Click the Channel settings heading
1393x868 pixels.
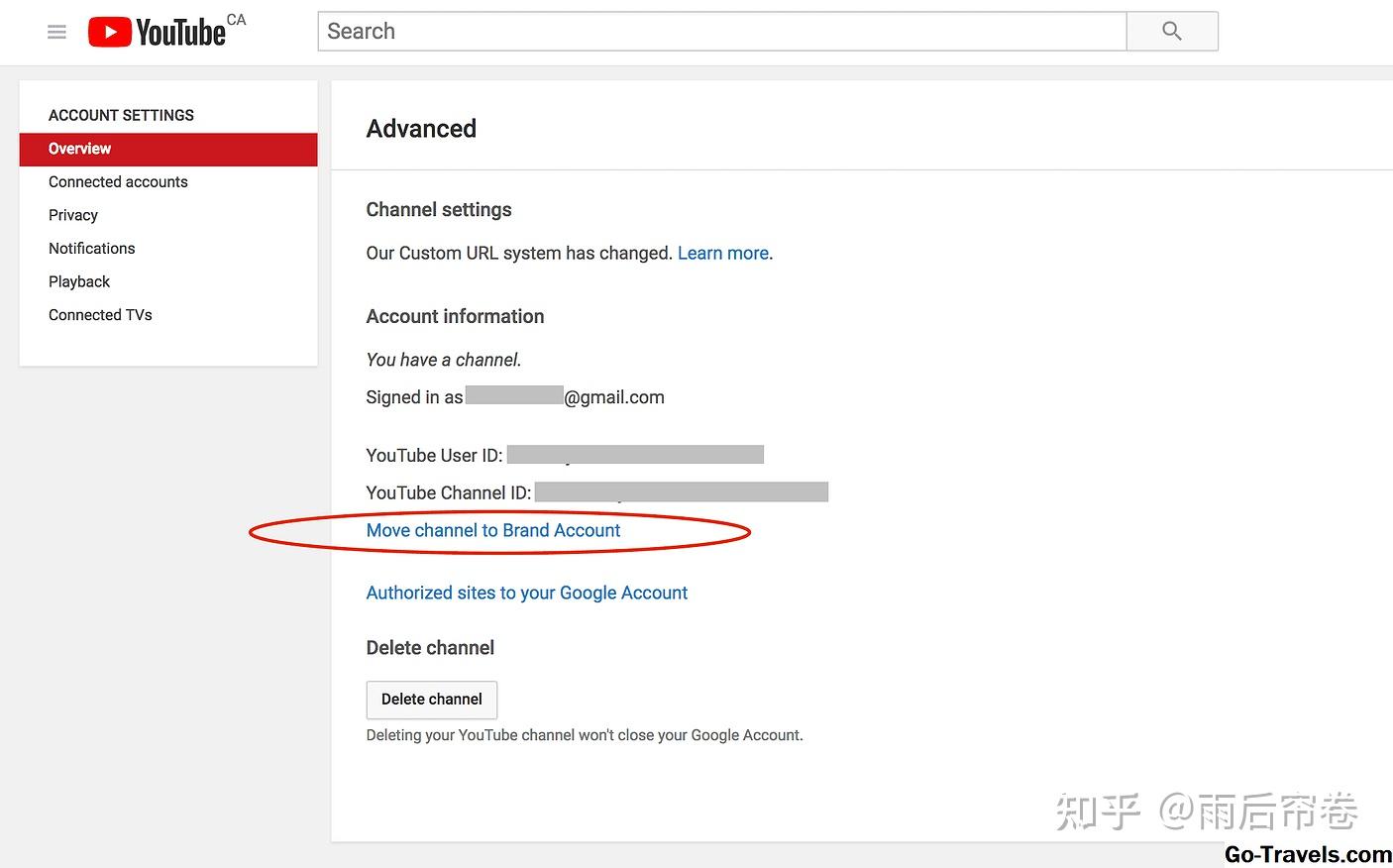439,210
